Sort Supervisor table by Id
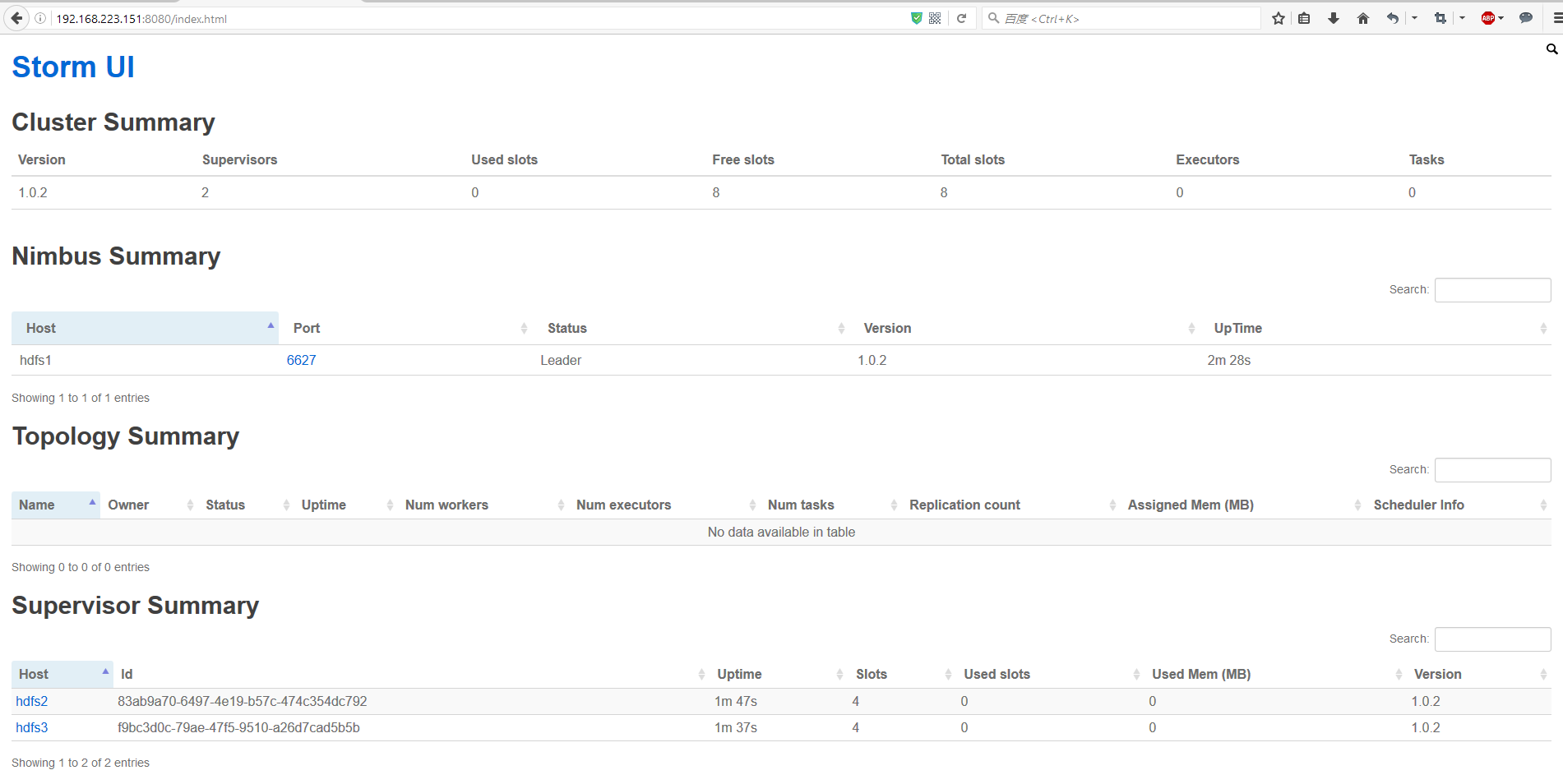Screen dimensions: 1563x784 click(x=411, y=674)
